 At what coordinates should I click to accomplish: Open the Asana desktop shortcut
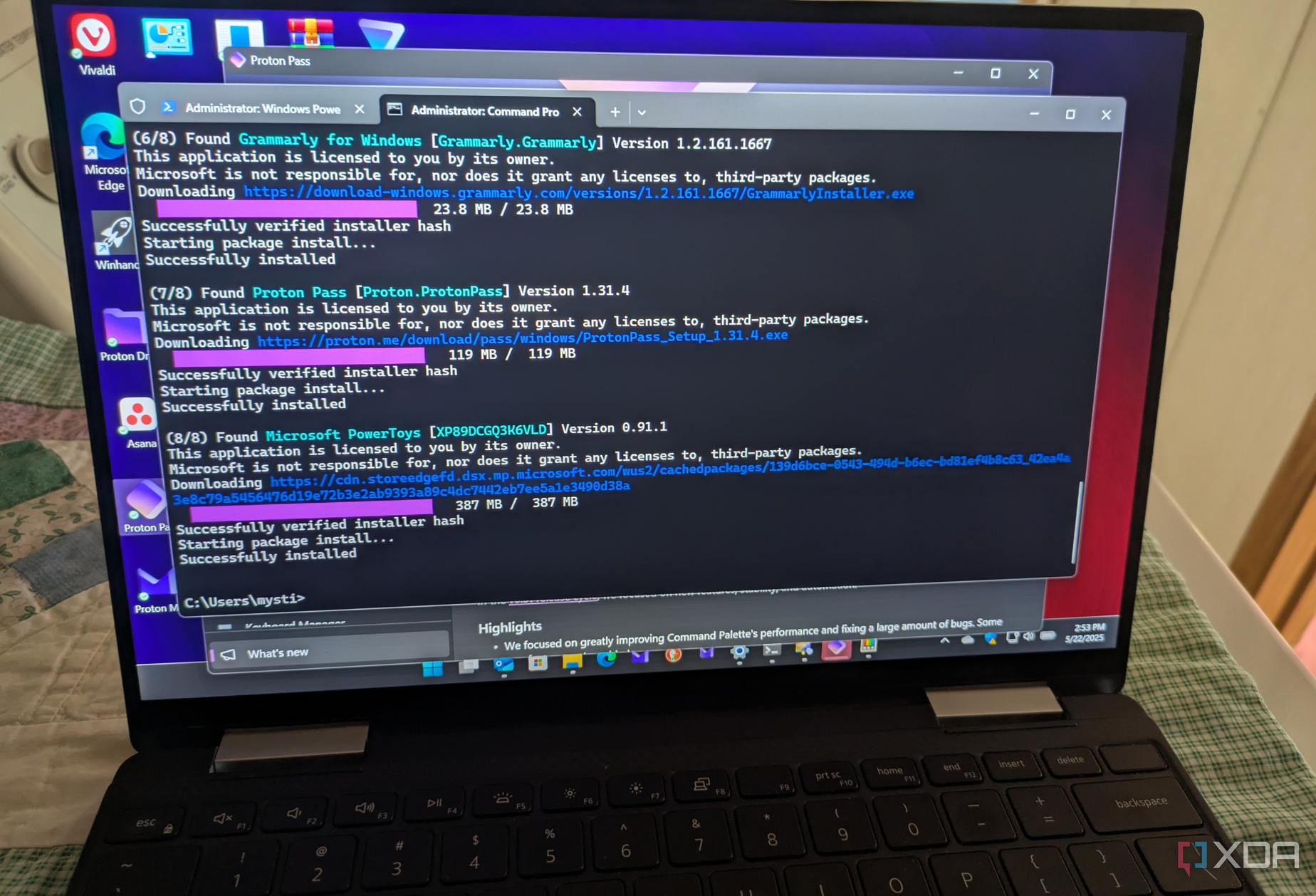pos(138,422)
